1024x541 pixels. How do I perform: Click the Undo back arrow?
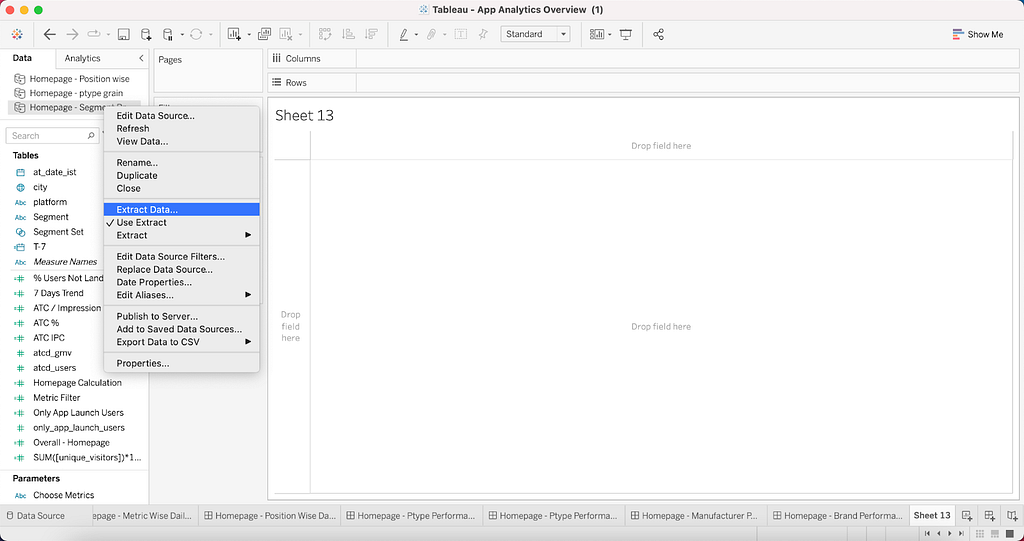[50, 34]
